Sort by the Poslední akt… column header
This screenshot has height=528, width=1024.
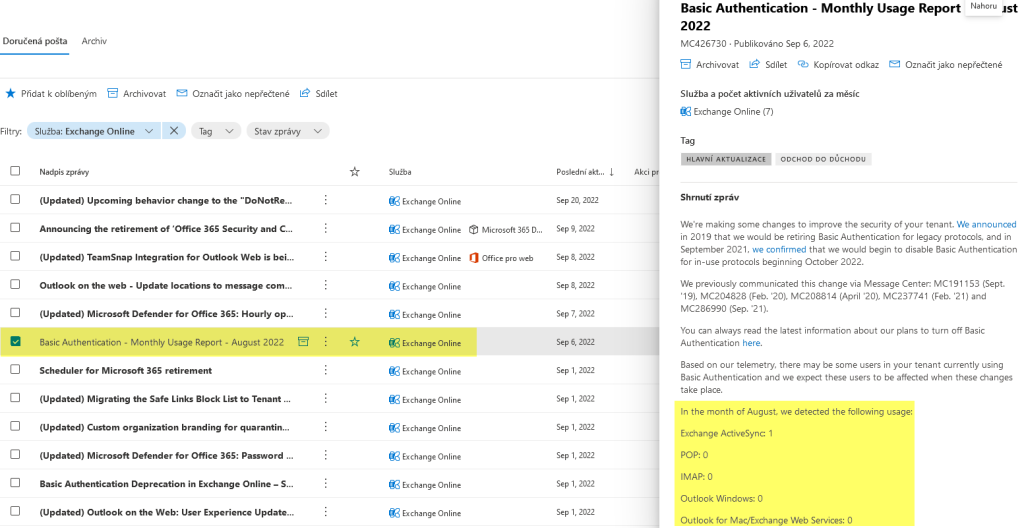click(585, 172)
